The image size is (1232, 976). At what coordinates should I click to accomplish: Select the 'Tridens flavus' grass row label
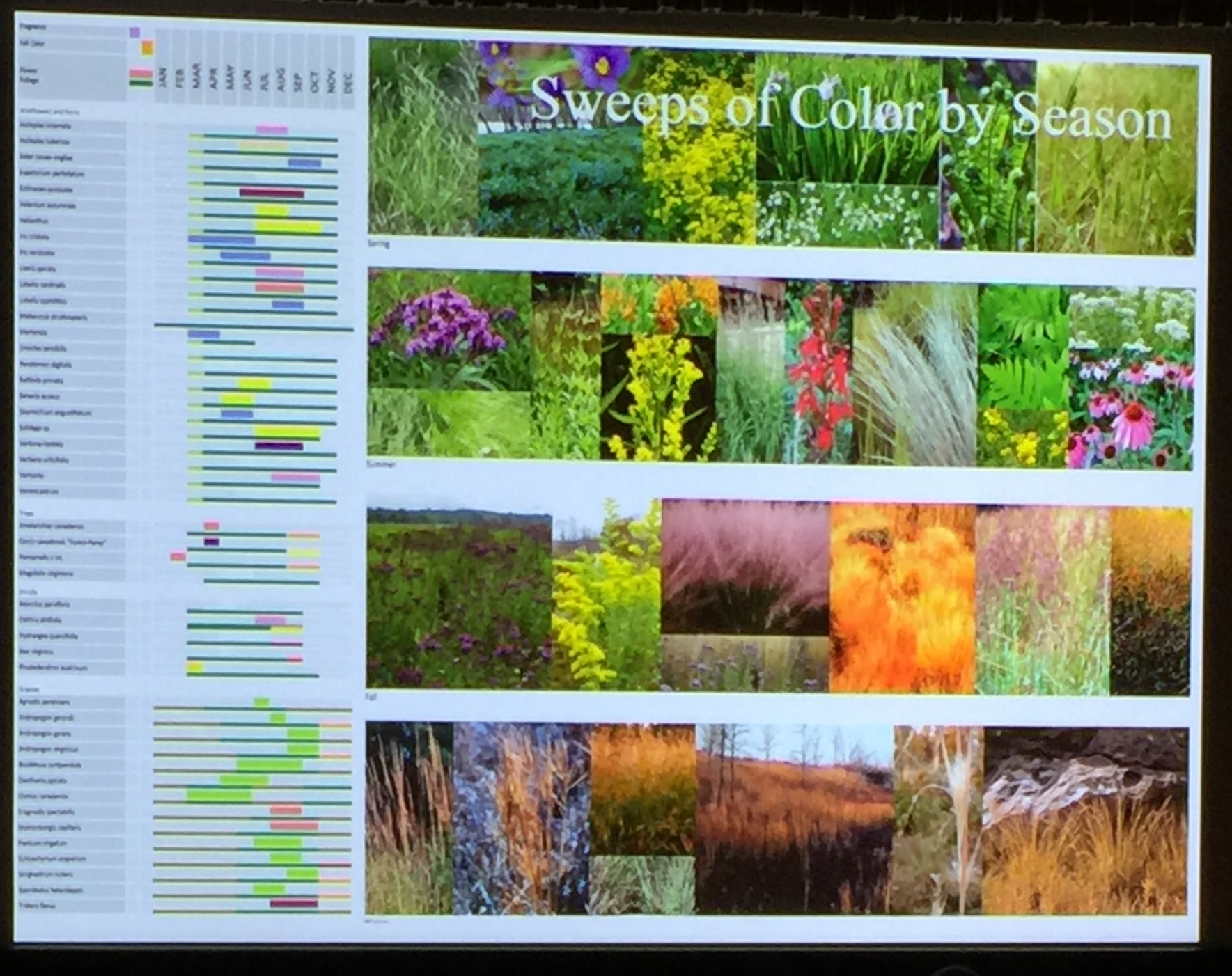(36, 906)
